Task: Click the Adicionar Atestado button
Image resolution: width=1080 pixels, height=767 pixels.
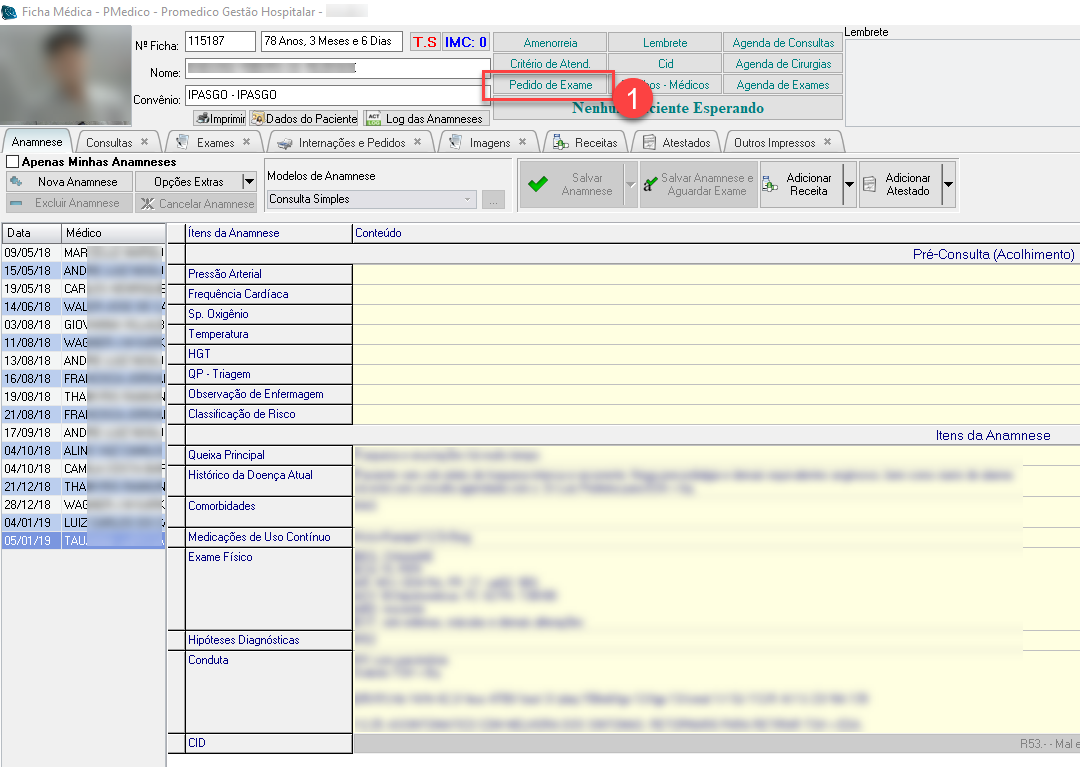Action: coord(898,185)
